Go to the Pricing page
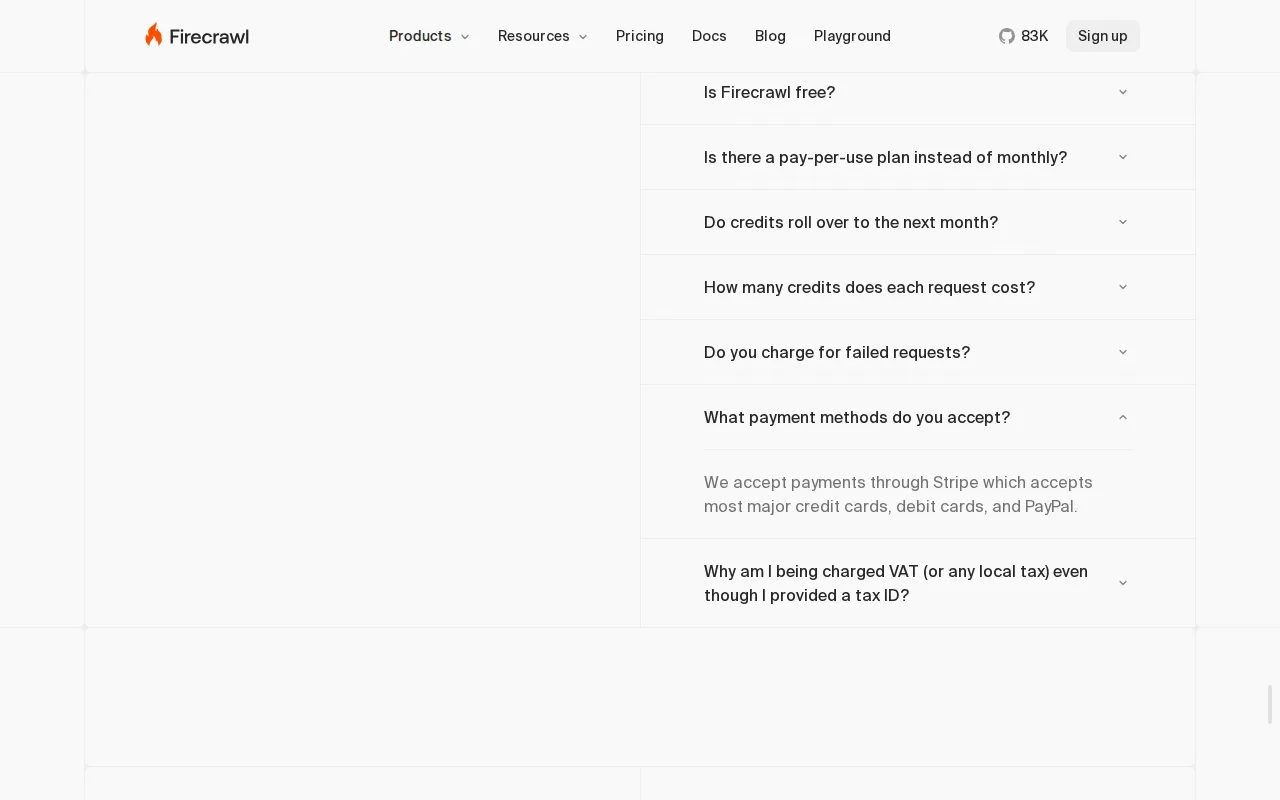This screenshot has width=1280, height=800. [640, 36]
